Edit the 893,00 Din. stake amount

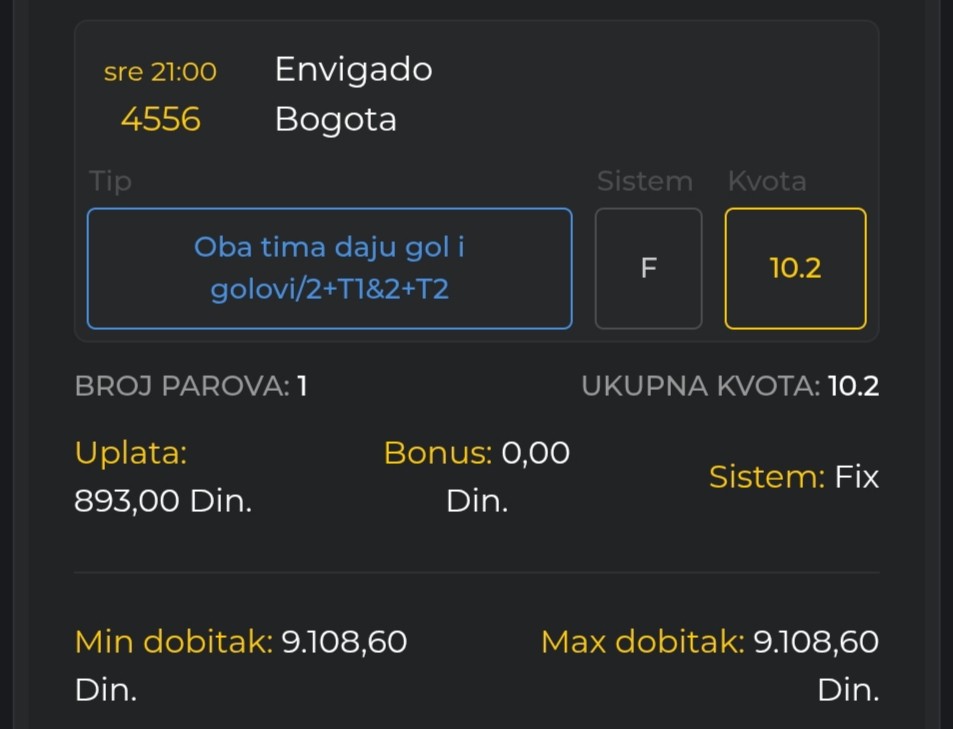tap(163, 500)
